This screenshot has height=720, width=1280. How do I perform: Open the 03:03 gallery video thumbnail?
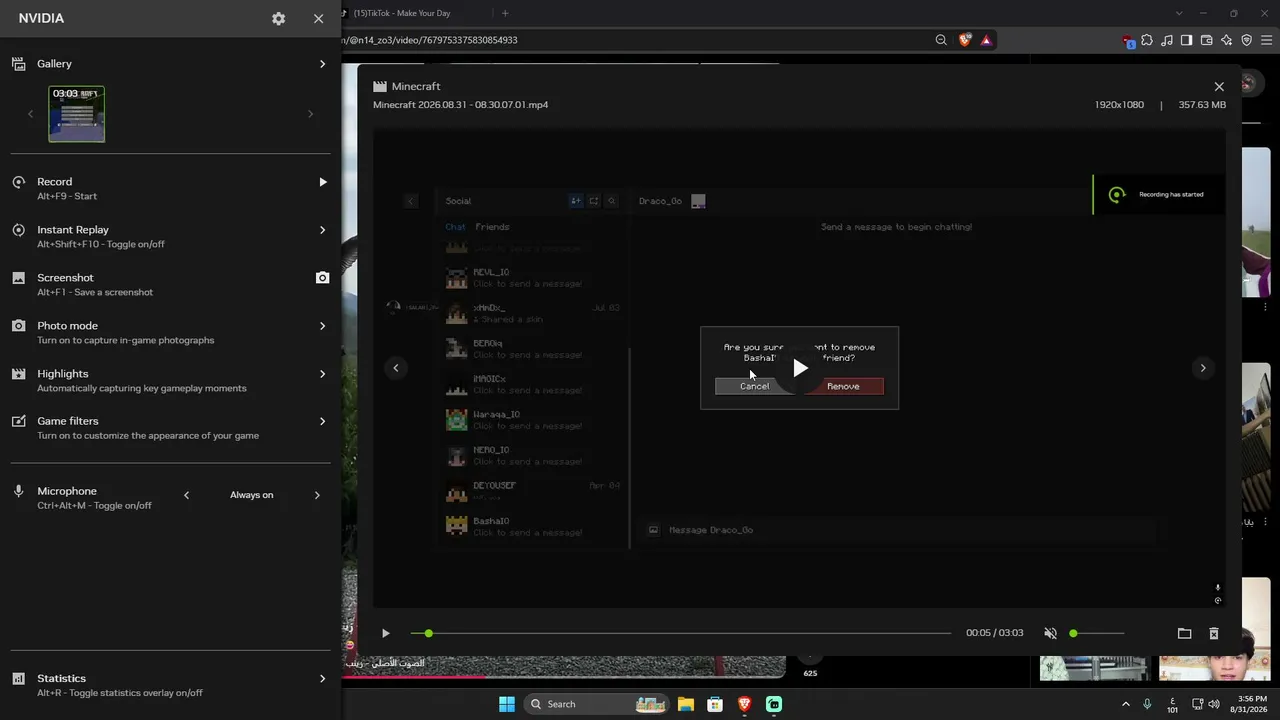pyautogui.click(x=76, y=114)
